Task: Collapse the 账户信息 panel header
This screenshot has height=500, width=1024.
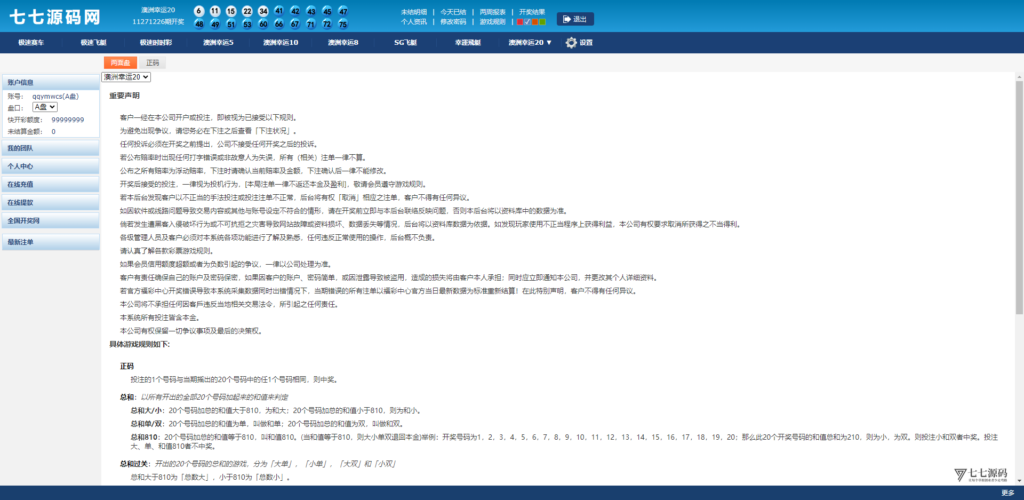Action: point(50,82)
